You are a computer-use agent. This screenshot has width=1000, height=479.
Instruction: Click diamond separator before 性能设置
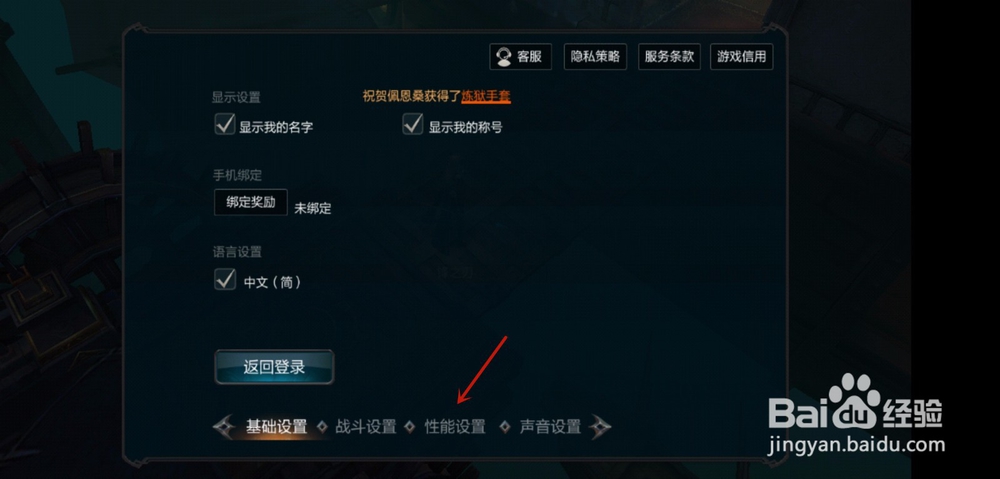tap(410, 427)
